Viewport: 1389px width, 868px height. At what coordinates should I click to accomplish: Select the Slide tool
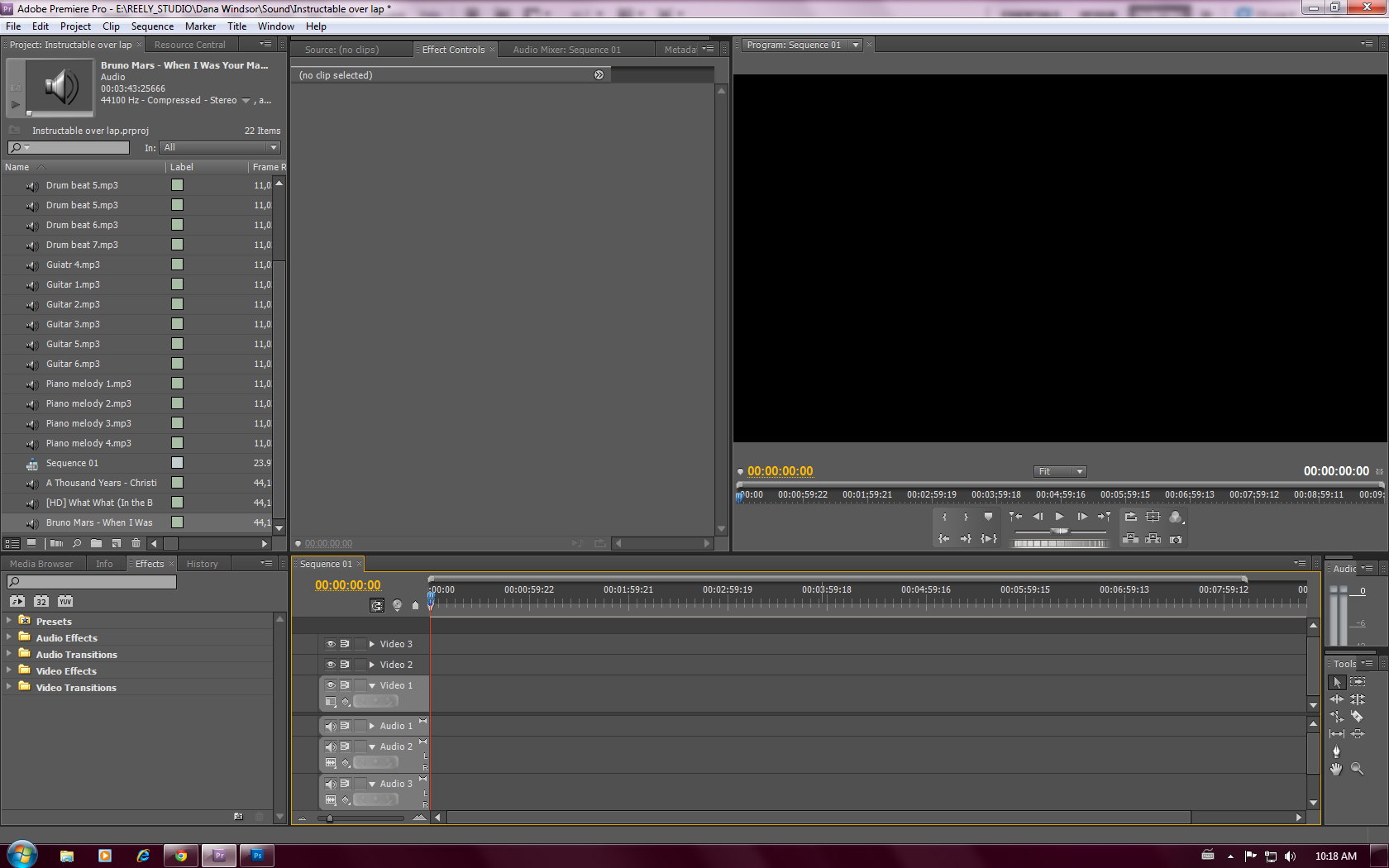(1358, 734)
